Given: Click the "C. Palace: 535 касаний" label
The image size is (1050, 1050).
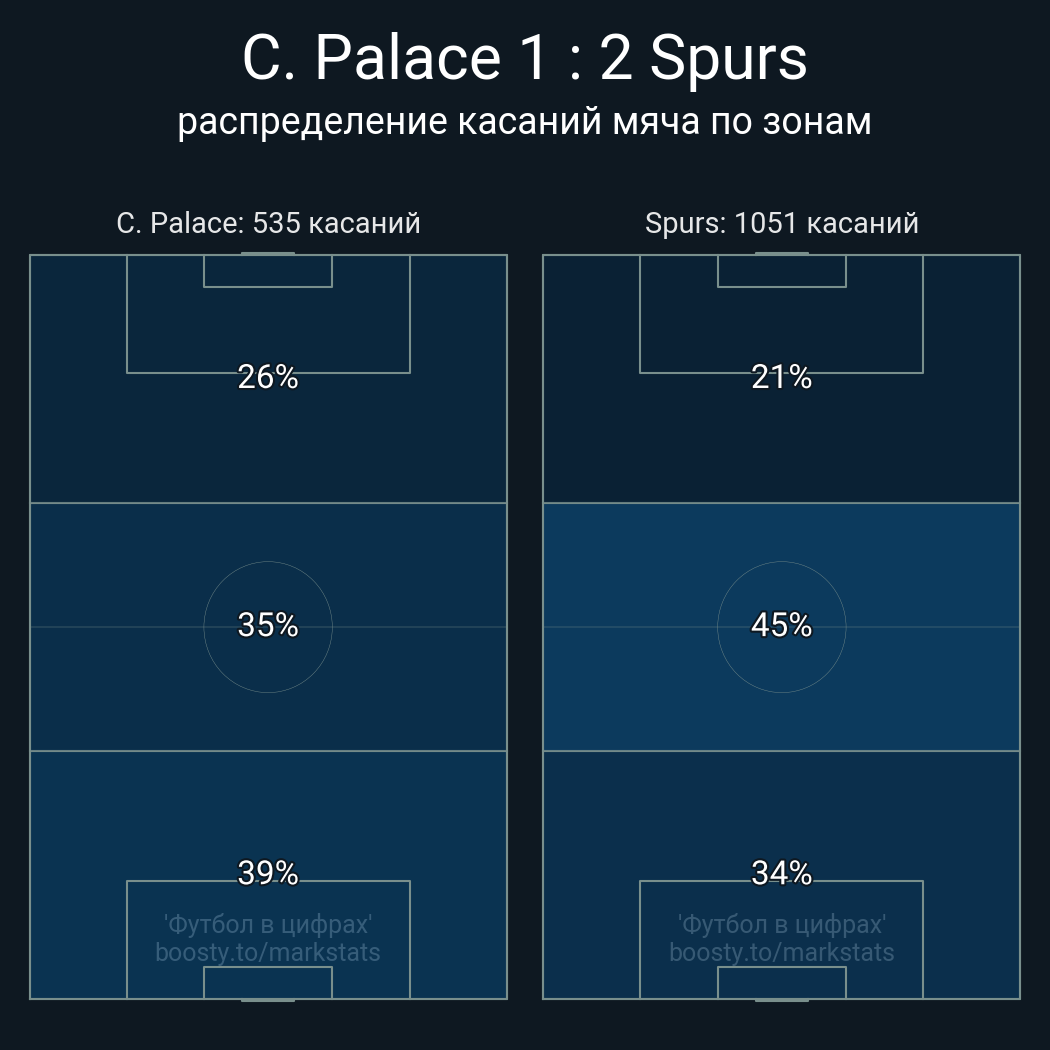Looking at the screenshot, I should coord(268,223).
